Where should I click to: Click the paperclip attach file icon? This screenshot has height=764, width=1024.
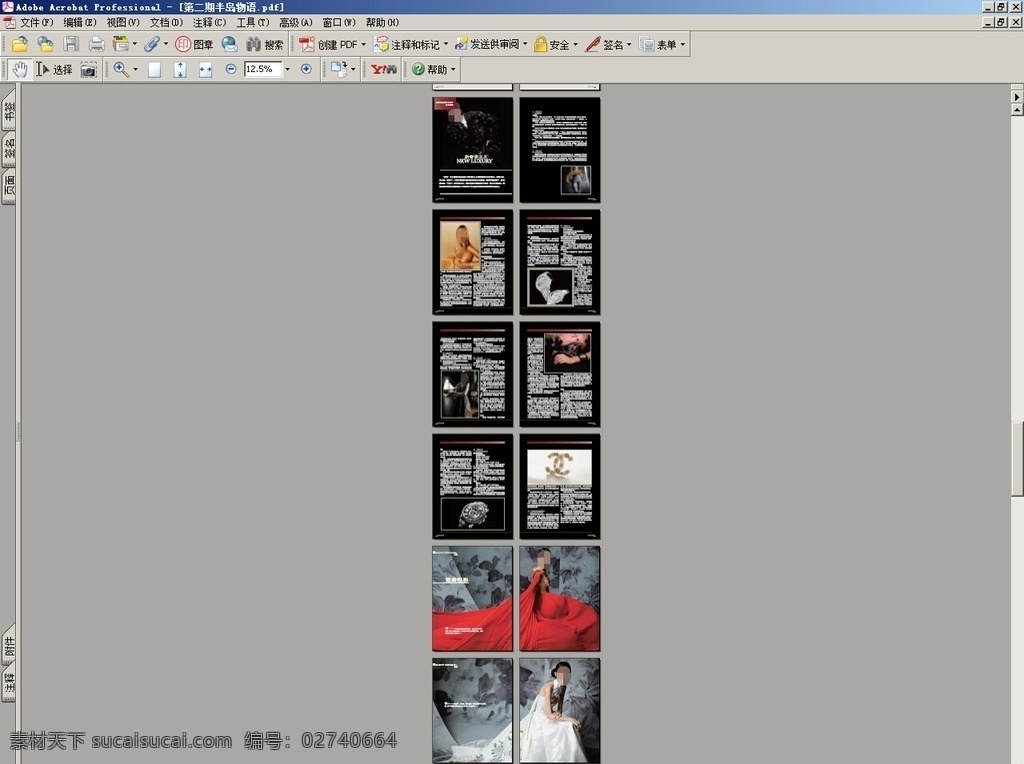[152, 44]
